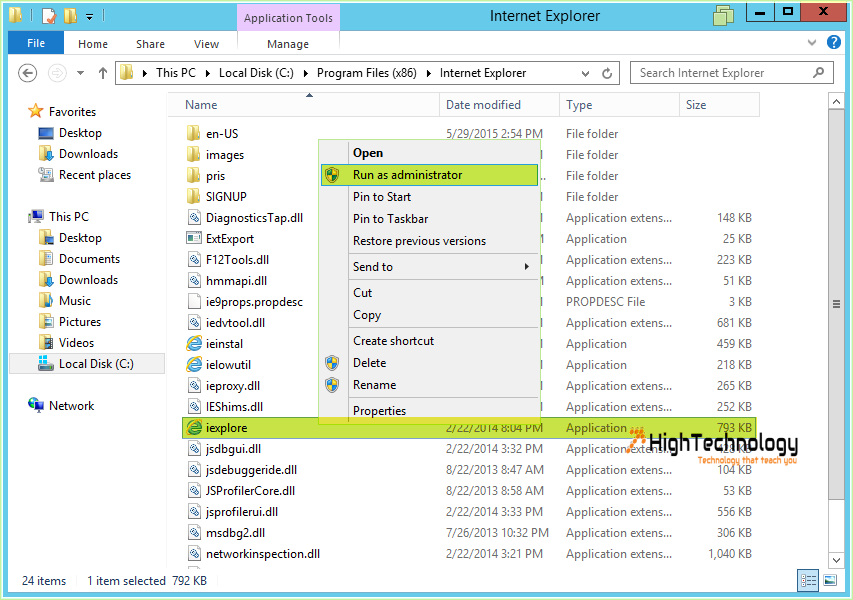Select the ielowutil application icon
The image size is (853, 600).
point(194,364)
